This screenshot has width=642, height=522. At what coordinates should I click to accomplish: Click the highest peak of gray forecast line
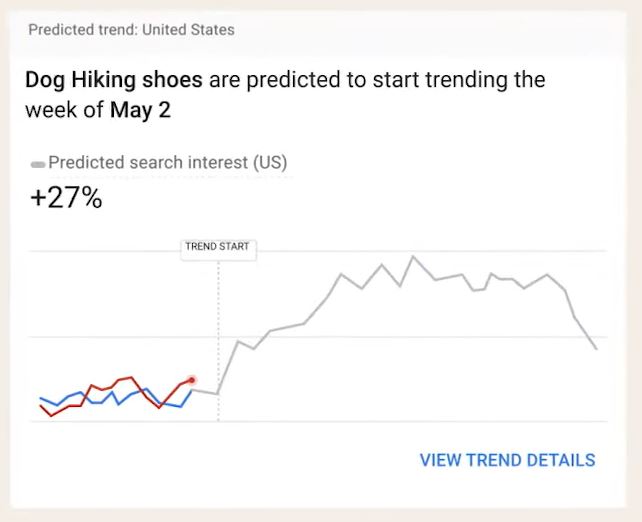pyautogui.click(x=413, y=257)
